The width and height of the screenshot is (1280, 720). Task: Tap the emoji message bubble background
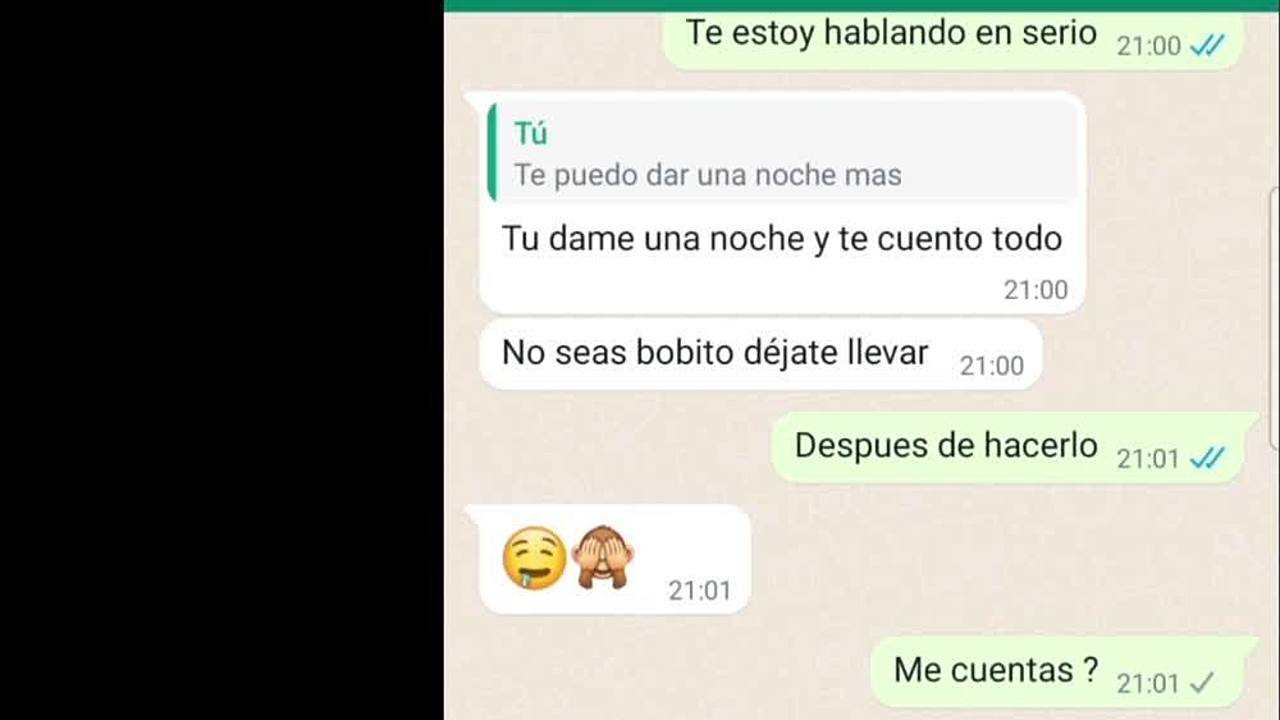tap(614, 559)
